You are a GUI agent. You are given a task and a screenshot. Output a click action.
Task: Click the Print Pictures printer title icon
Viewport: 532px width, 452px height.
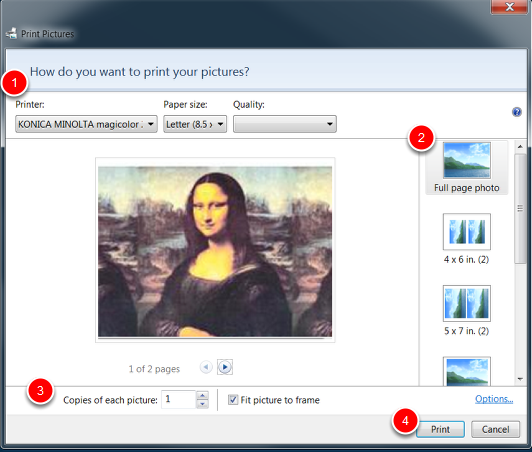(x=11, y=33)
